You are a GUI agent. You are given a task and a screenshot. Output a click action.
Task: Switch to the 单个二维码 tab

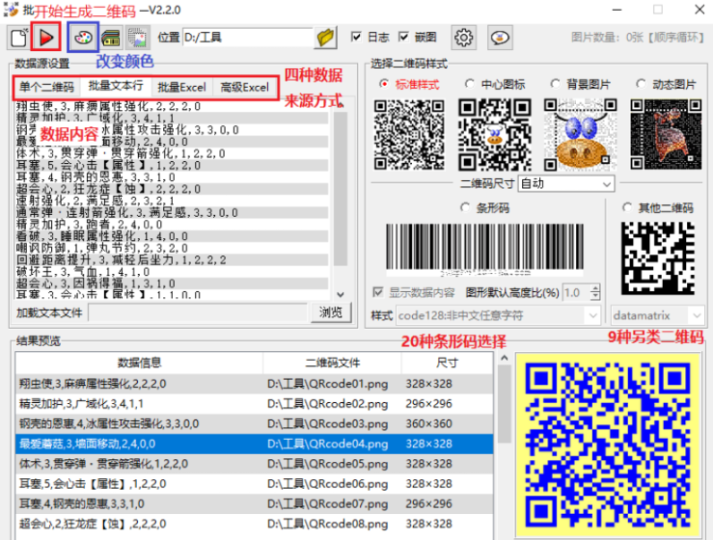(x=47, y=87)
